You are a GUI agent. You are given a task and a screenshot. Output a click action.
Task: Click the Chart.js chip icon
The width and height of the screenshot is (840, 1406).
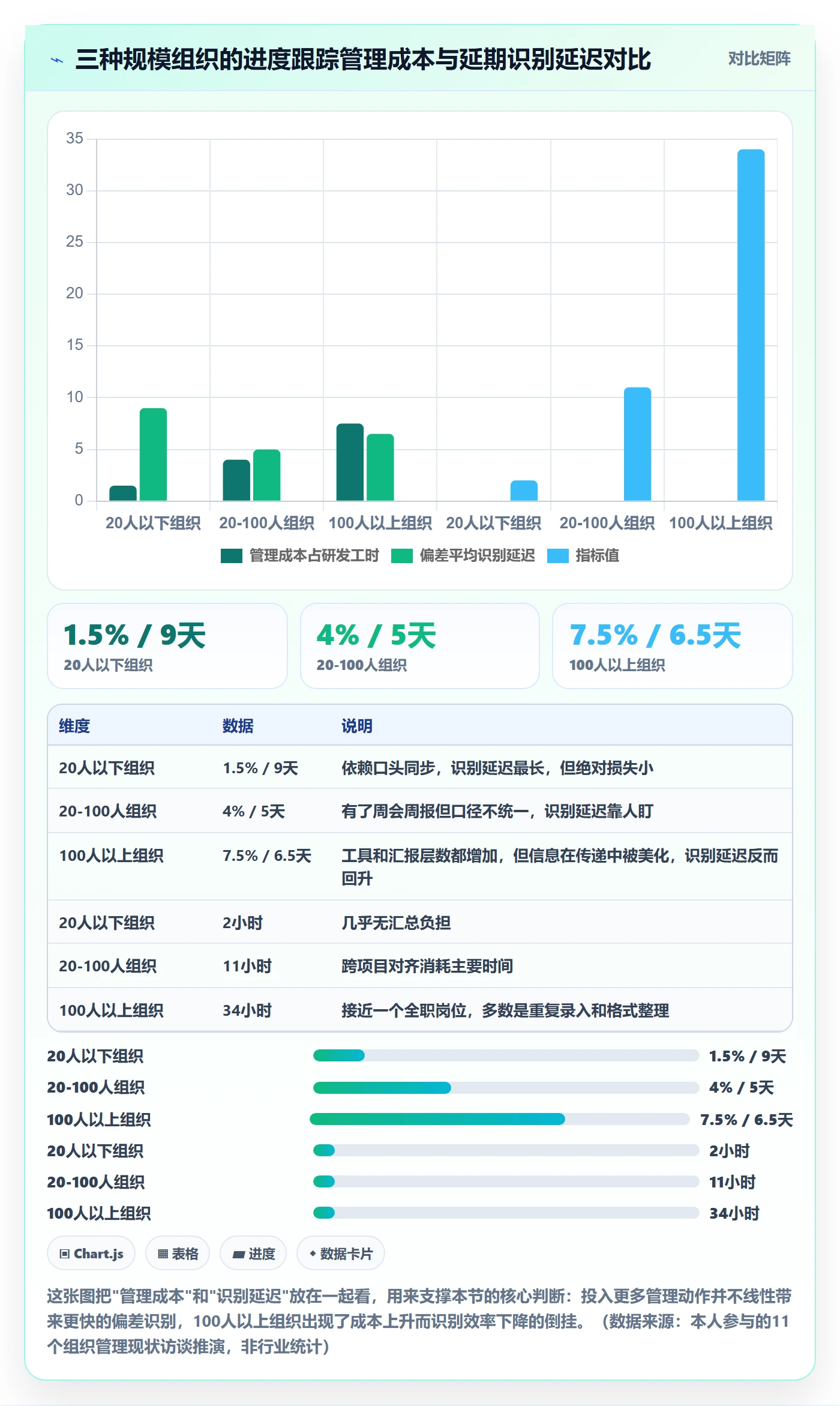pos(65,1254)
